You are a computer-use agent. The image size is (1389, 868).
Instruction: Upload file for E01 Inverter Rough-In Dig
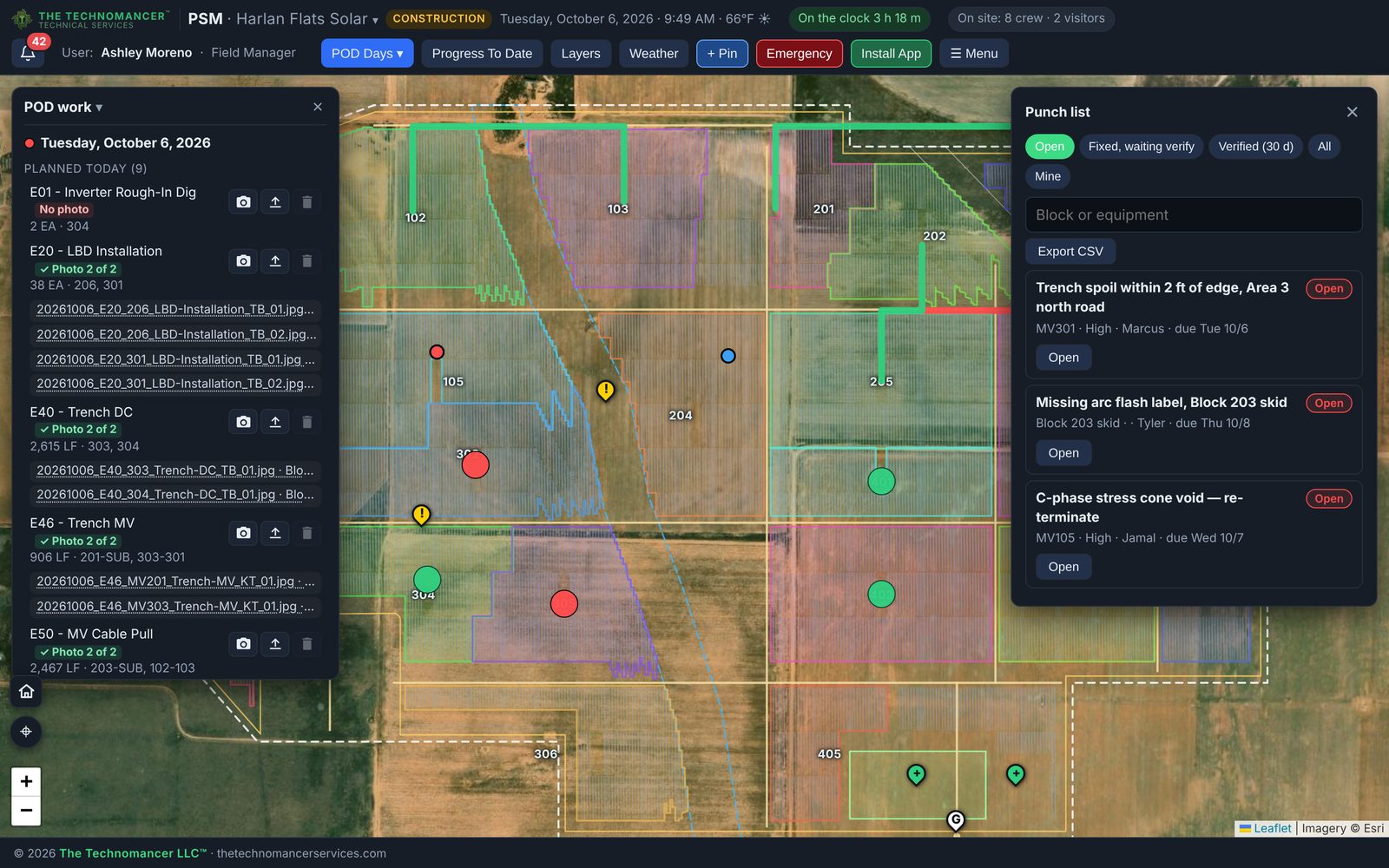click(275, 202)
